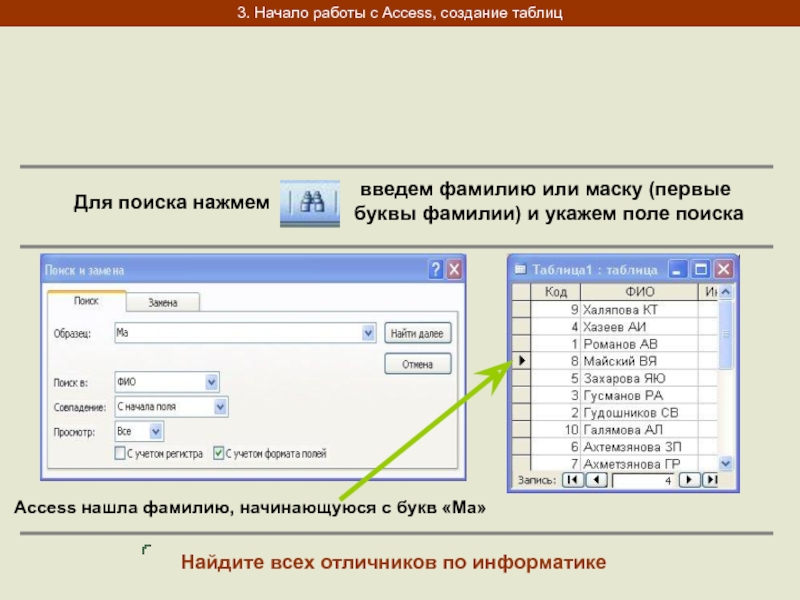
Task: Go to next record navigation button
Action: pos(689,481)
